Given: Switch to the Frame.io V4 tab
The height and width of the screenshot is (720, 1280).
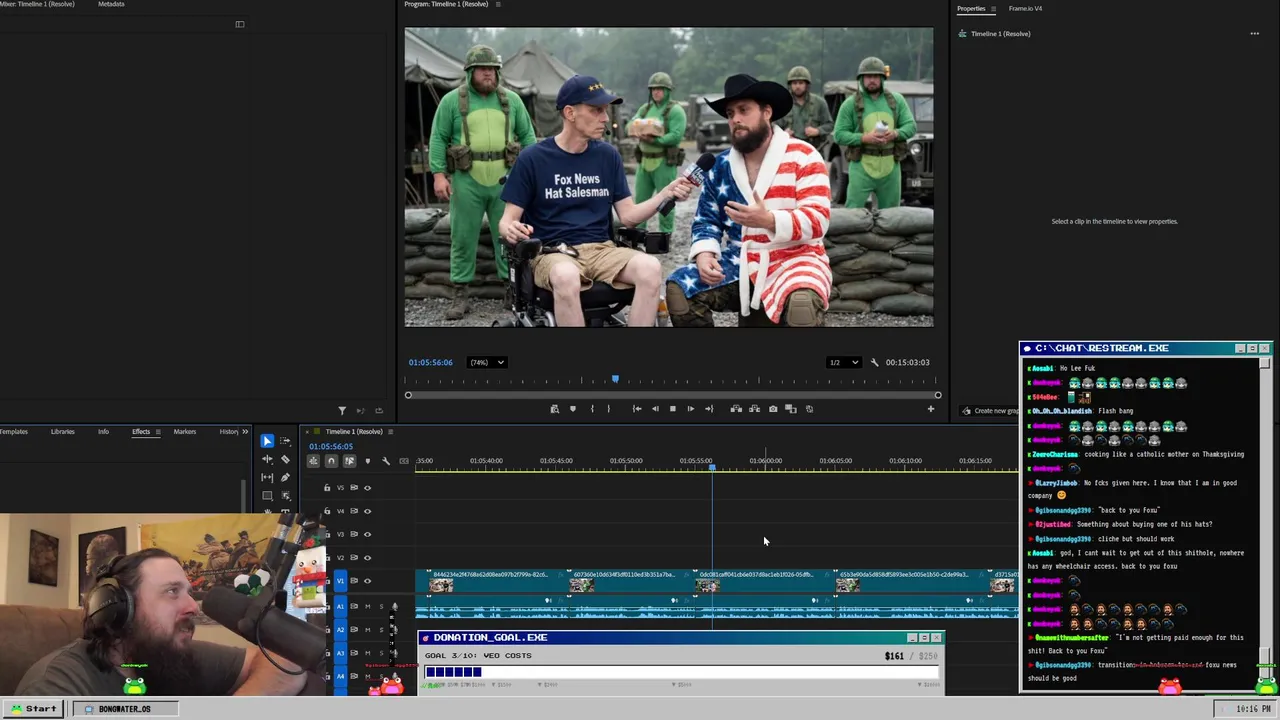Looking at the screenshot, I should (1025, 9).
